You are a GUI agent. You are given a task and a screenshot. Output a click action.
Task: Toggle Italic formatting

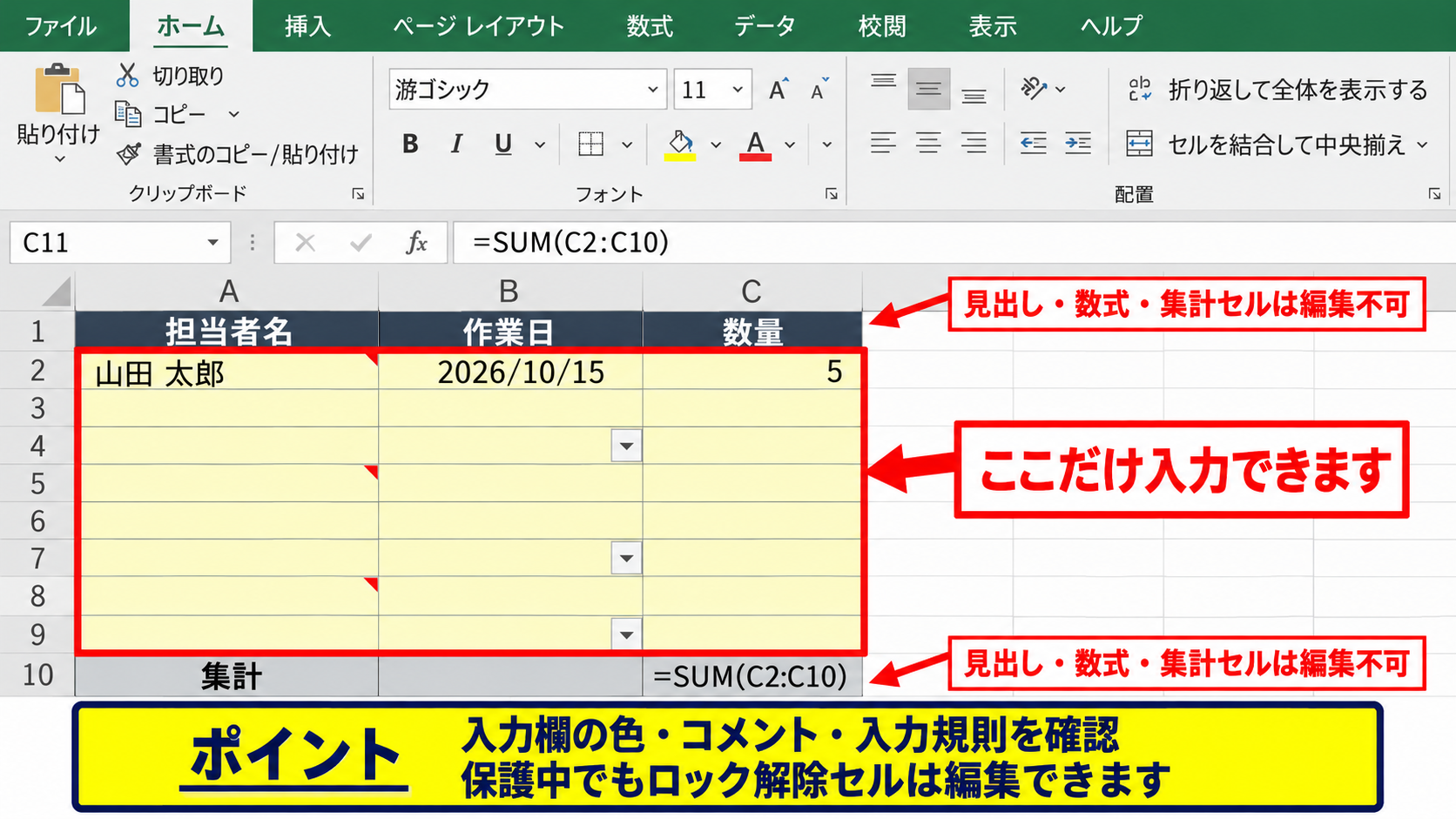click(x=456, y=144)
